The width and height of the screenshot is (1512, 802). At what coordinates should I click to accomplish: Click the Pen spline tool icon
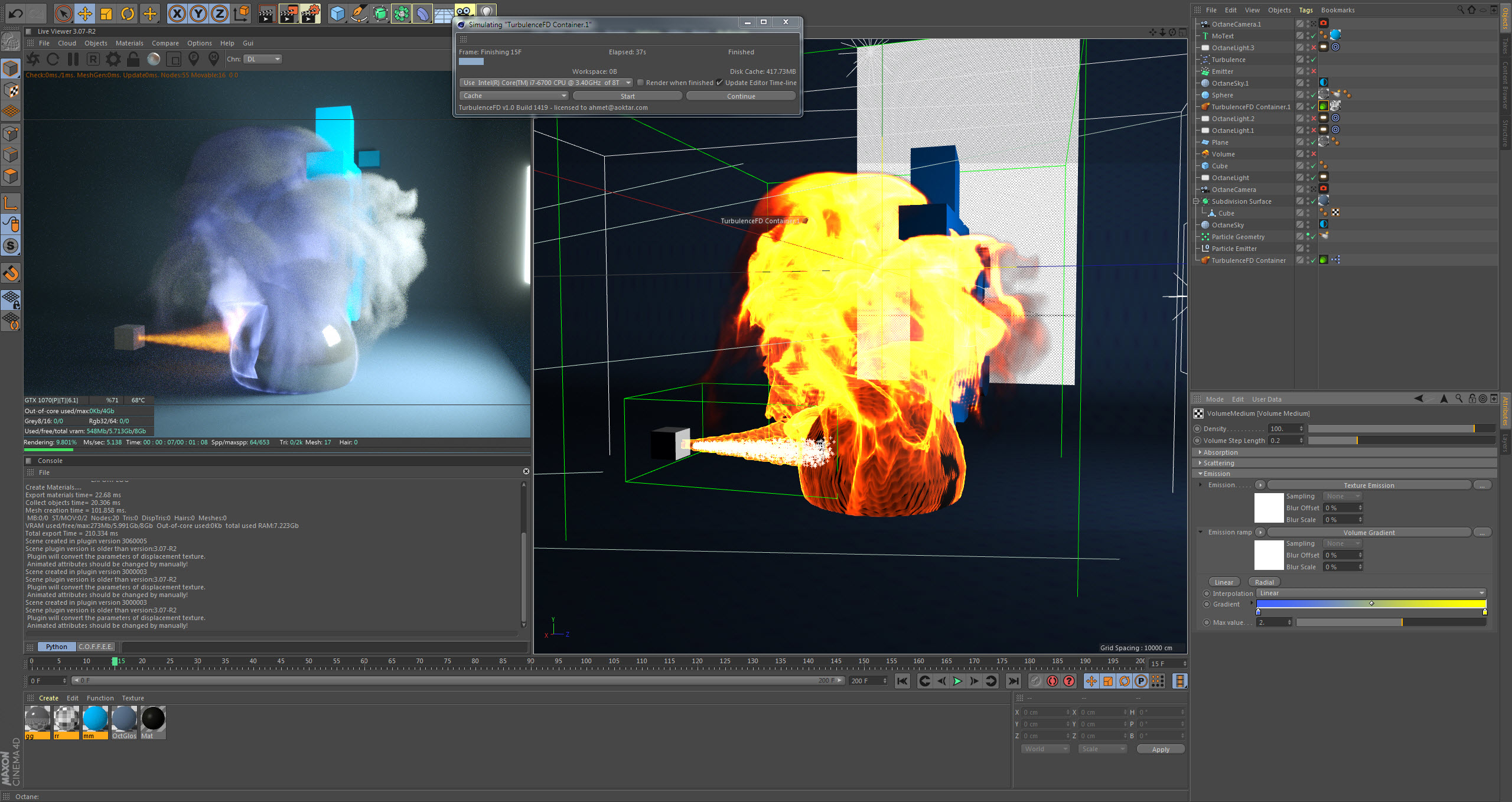click(x=359, y=13)
